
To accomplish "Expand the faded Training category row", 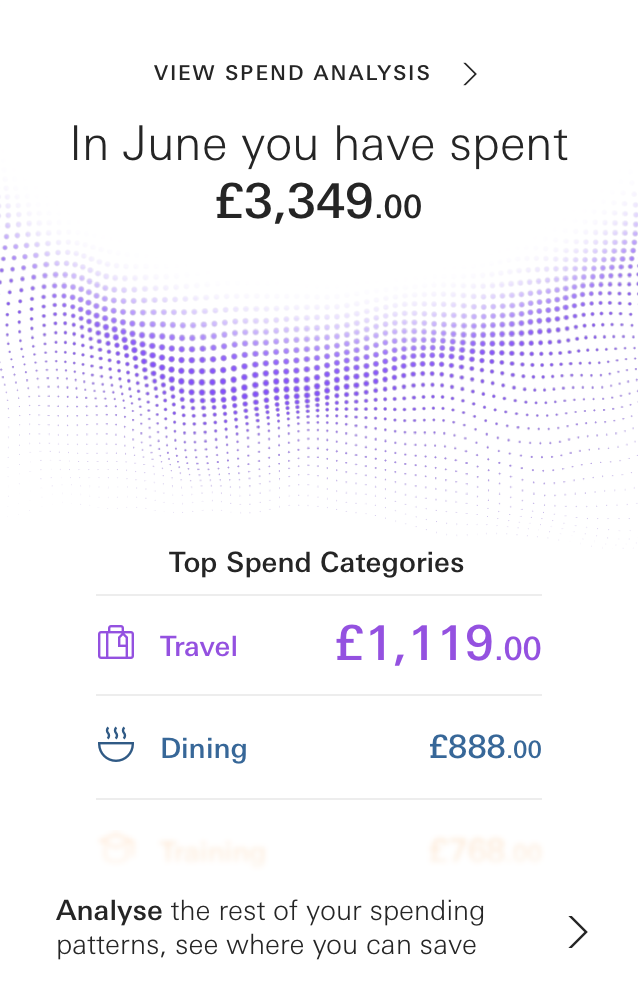I will click(319, 850).
